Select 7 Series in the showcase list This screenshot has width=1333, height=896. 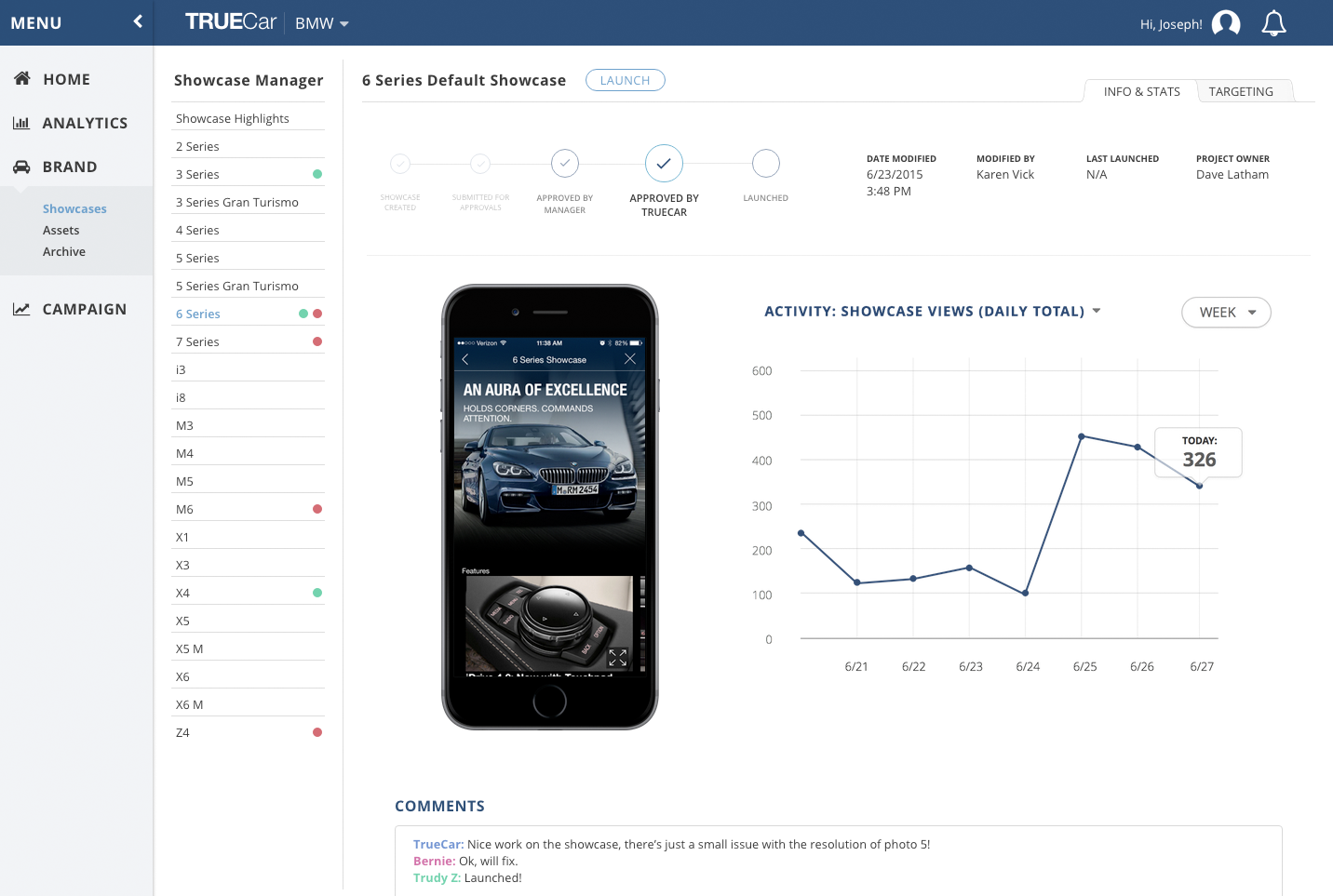[249, 341]
